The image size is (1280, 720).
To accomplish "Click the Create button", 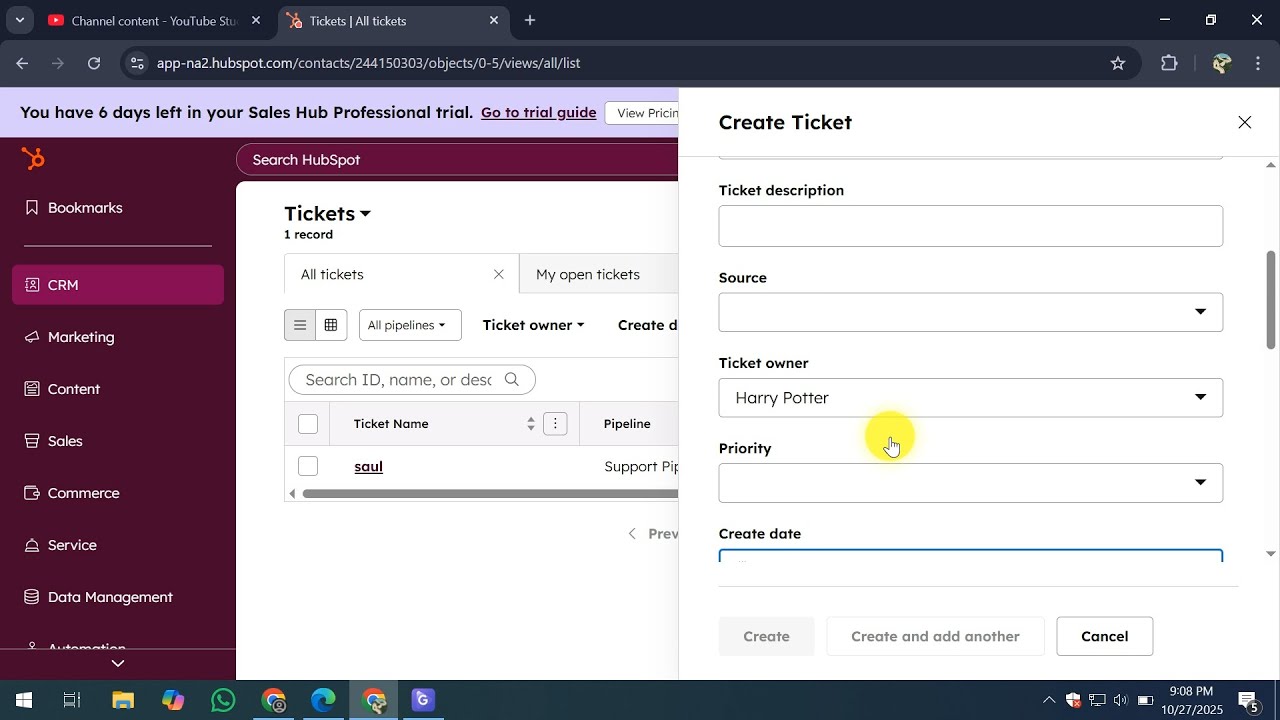I will [766, 636].
